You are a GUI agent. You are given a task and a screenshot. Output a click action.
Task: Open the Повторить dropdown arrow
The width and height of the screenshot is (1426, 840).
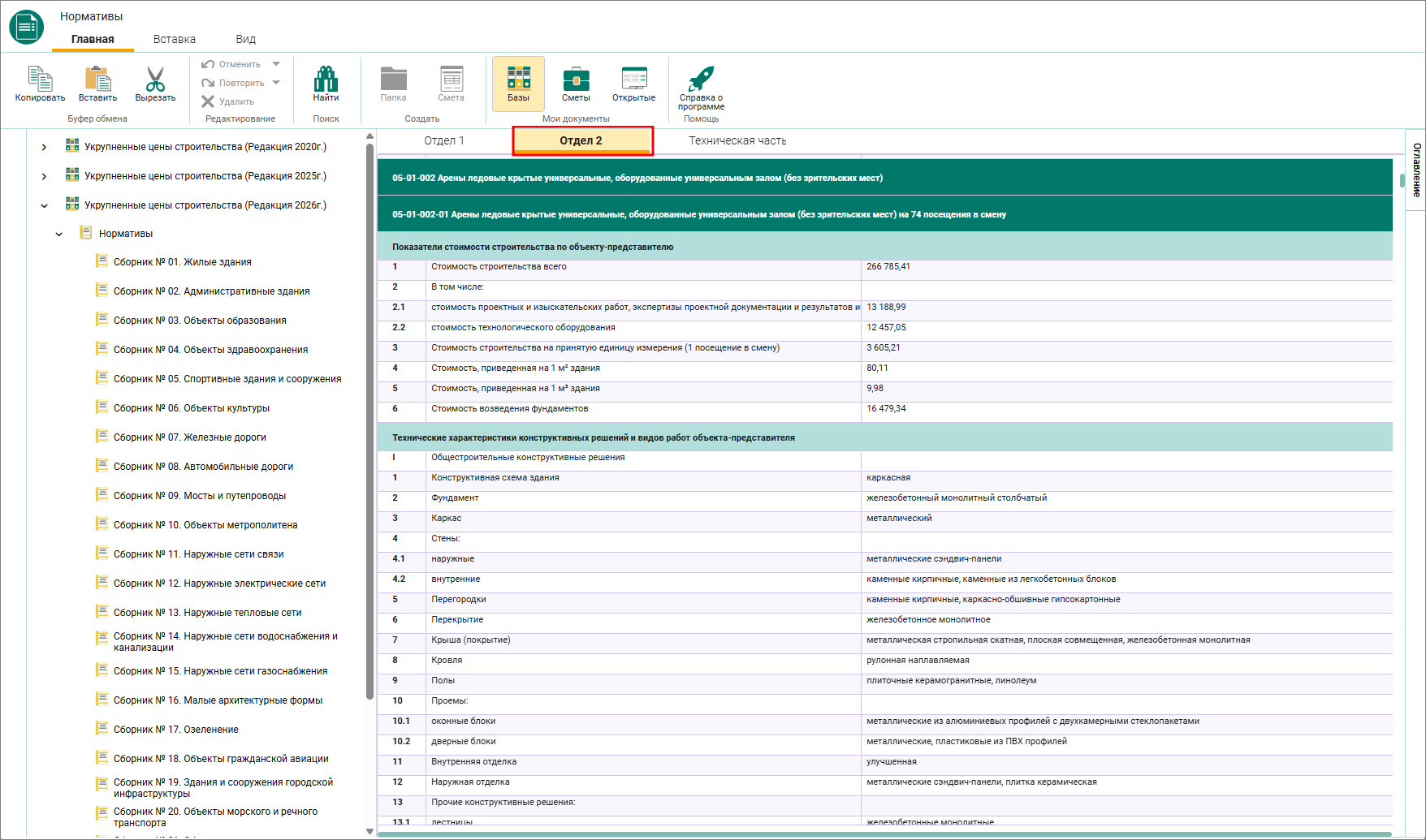coord(276,83)
